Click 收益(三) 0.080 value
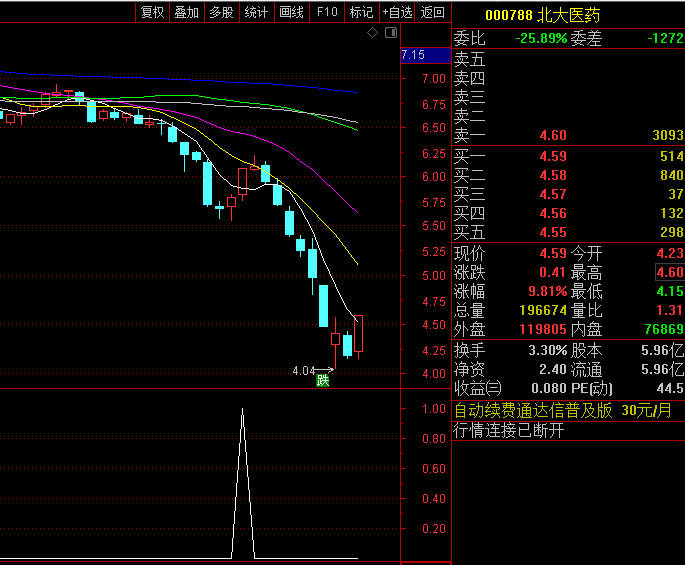Image resolution: width=685 pixels, height=565 pixels. tap(549, 388)
